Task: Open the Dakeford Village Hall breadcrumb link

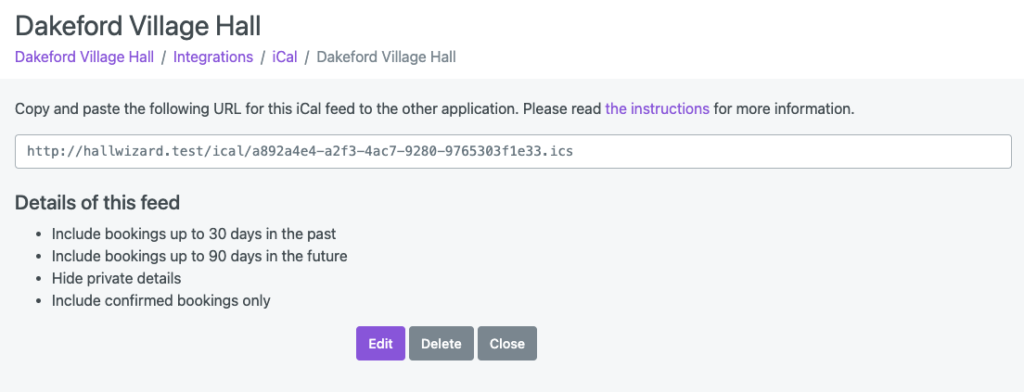Action: [x=84, y=57]
